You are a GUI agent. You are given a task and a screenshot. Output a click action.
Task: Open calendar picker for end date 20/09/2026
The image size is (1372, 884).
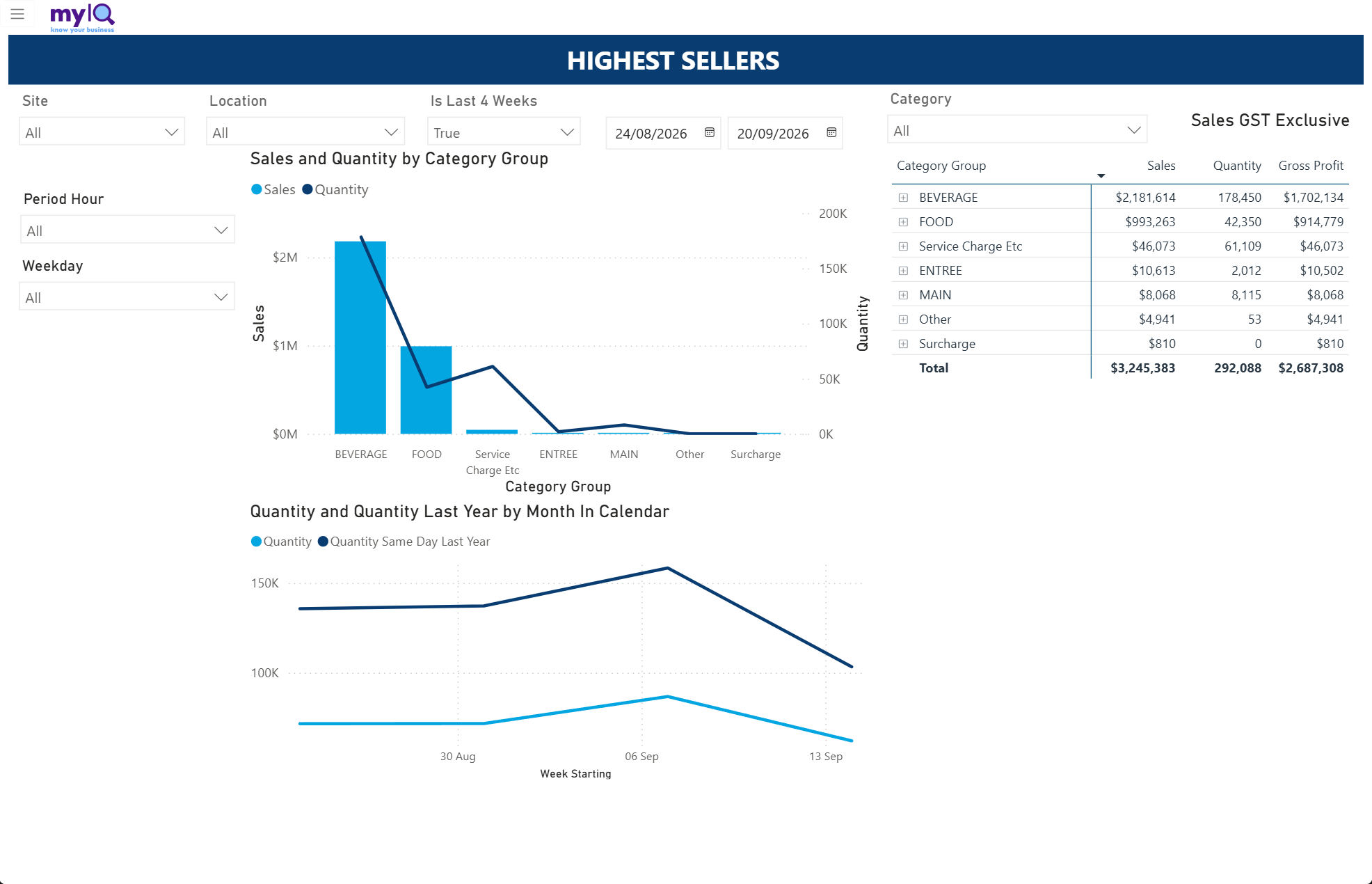pos(831,133)
